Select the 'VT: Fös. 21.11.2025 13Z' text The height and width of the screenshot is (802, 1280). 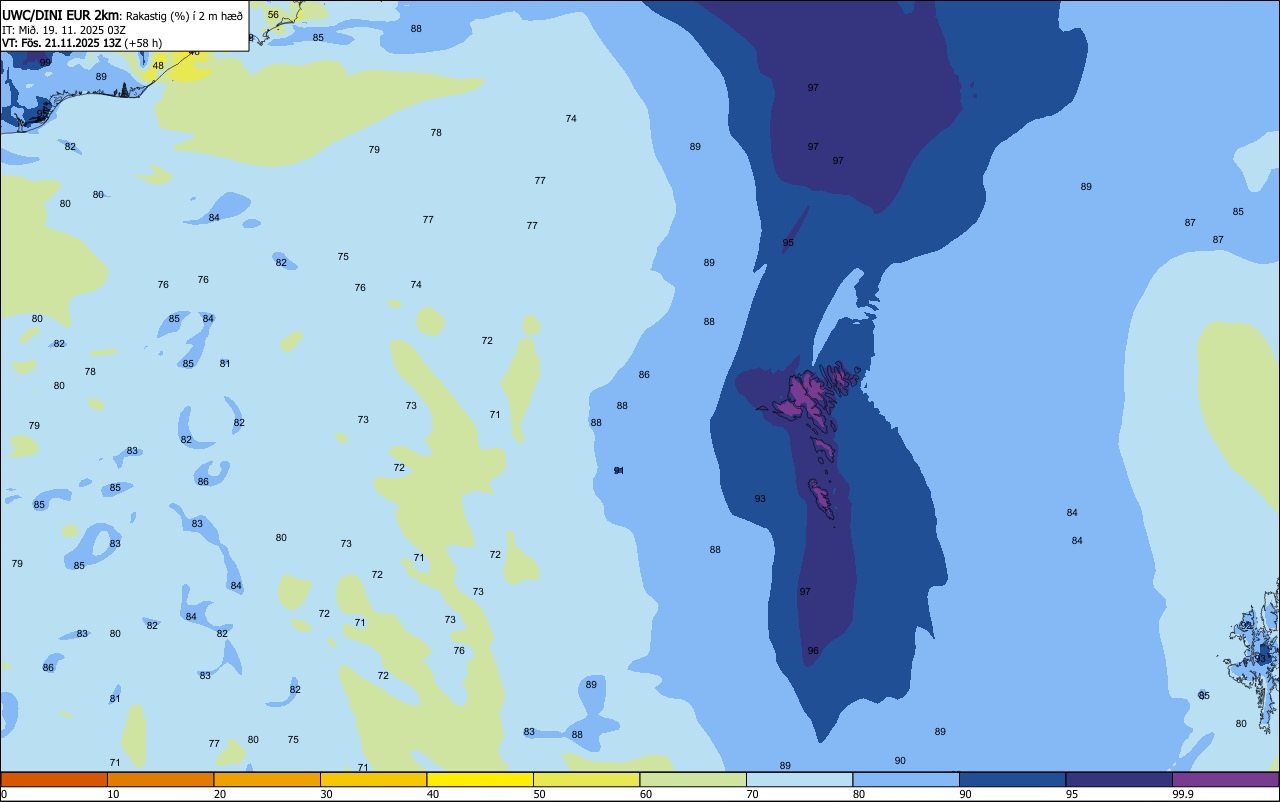[62, 43]
